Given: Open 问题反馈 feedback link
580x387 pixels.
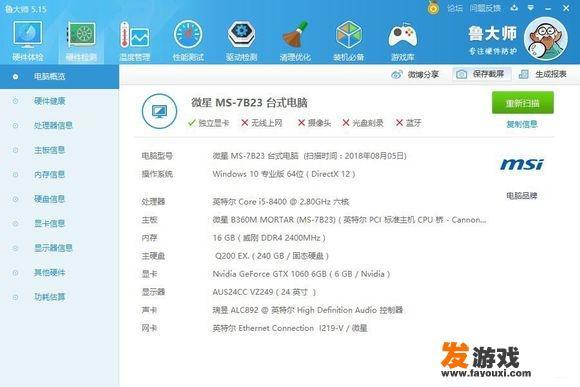Looking at the screenshot, I should tap(485, 8).
